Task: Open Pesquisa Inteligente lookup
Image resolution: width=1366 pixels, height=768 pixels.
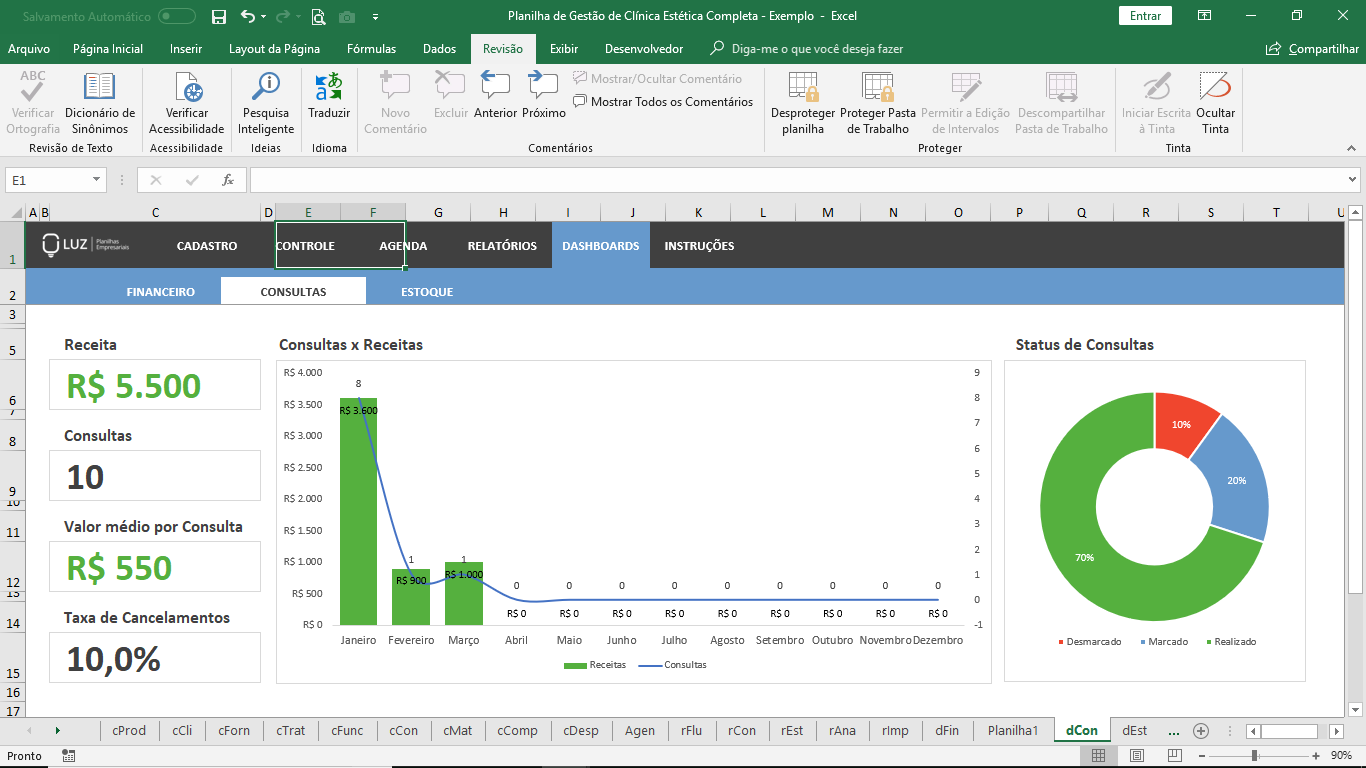Action: click(x=266, y=103)
